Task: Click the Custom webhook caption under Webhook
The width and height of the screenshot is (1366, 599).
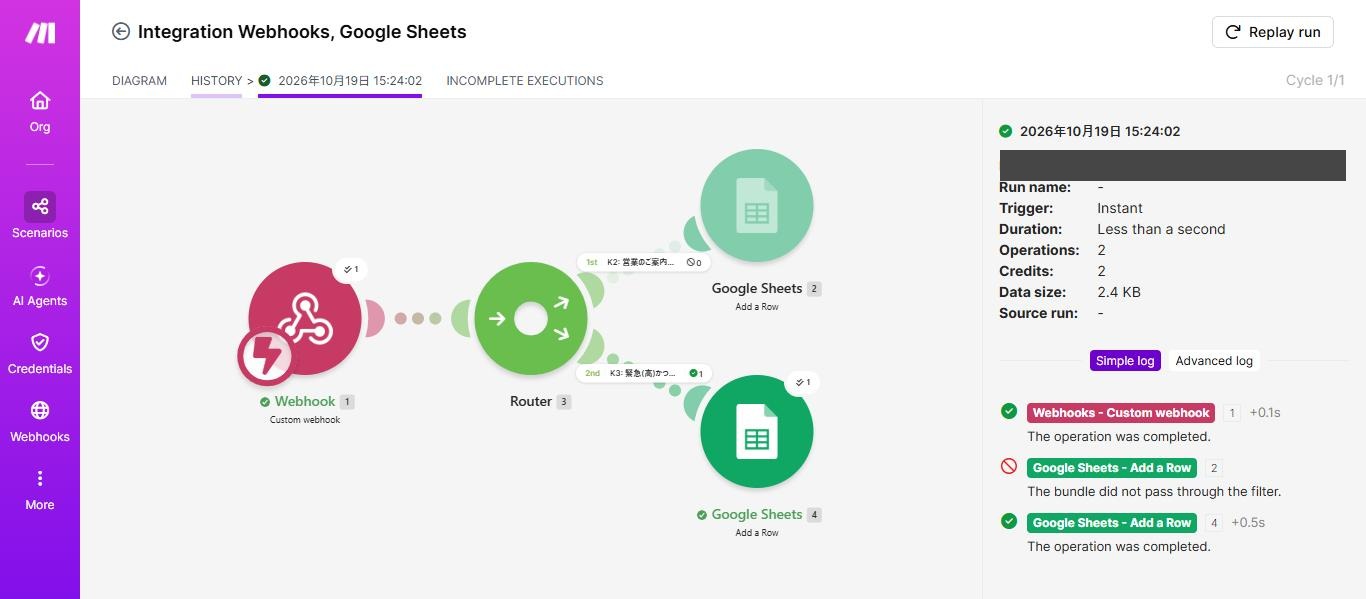Action: point(305,420)
